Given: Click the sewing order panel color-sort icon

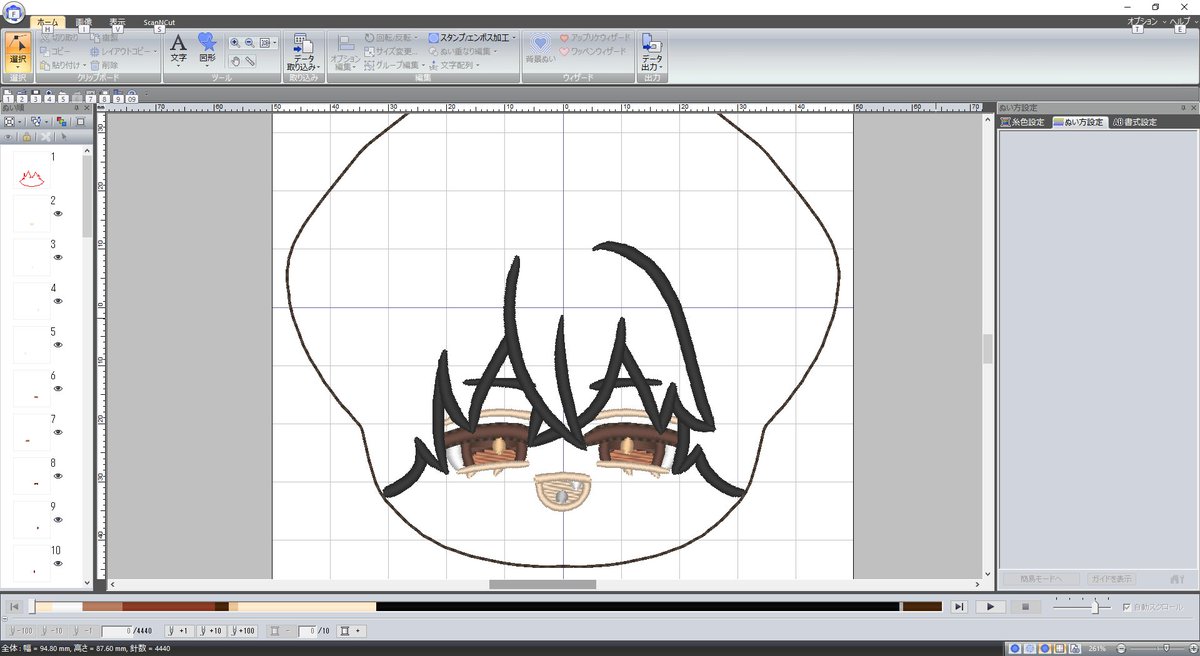Looking at the screenshot, I should coord(60,121).
